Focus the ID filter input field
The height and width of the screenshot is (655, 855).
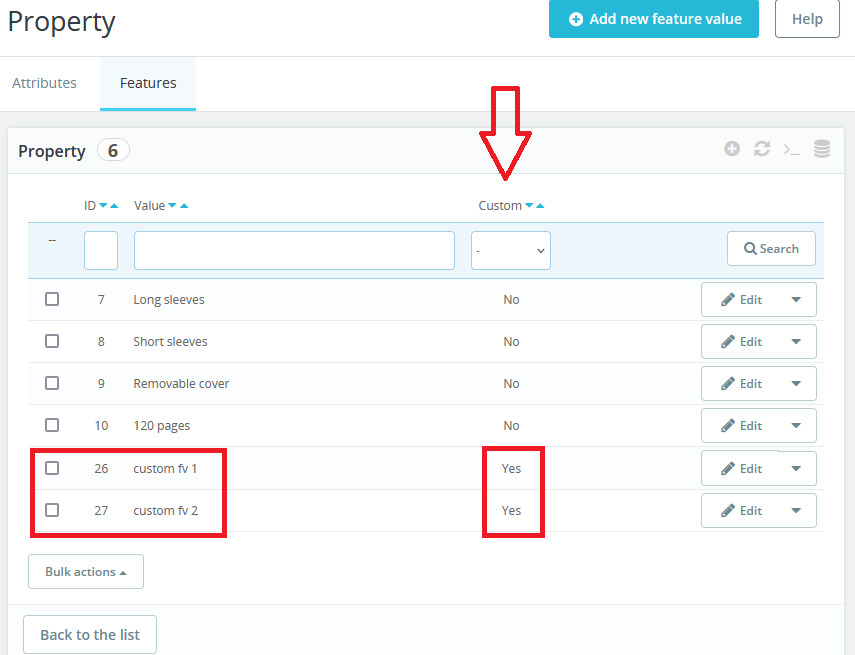(101, 250)
